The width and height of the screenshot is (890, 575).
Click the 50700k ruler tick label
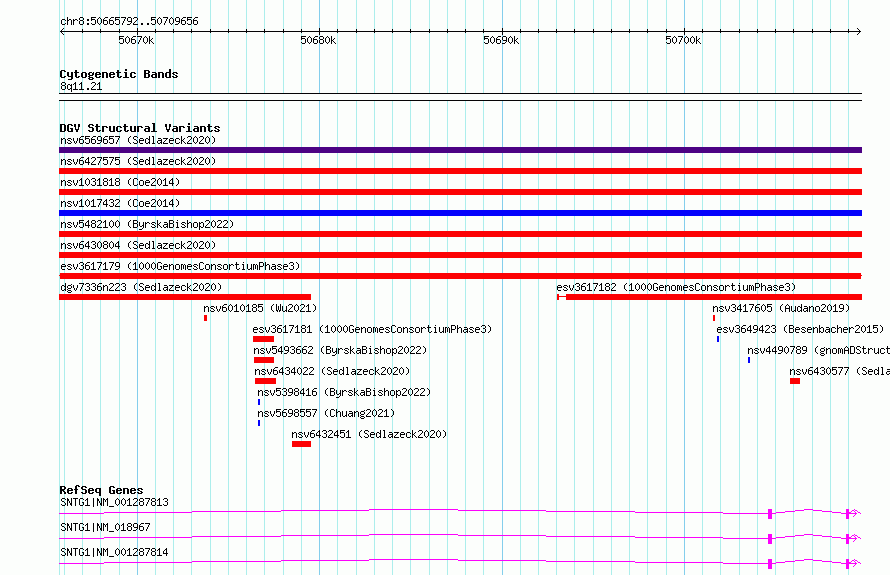683,40
